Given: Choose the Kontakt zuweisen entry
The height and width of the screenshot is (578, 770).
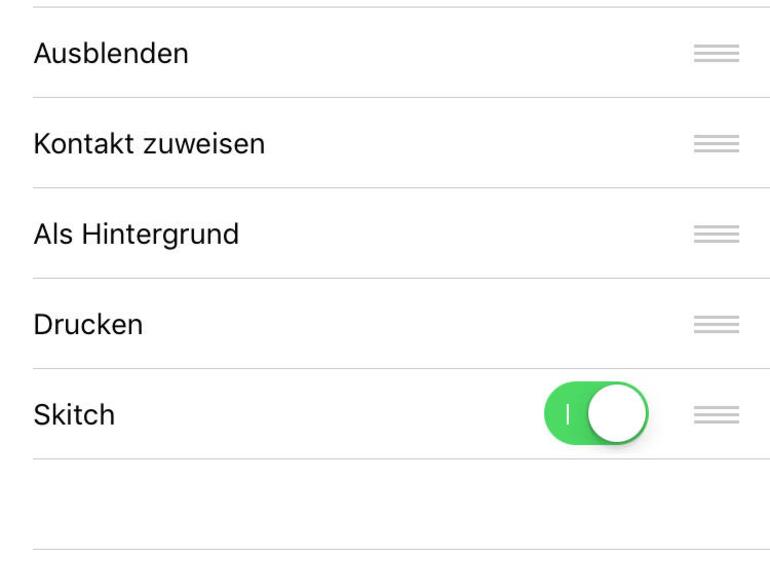Looking at the screenshot, I should pos(149,144).
